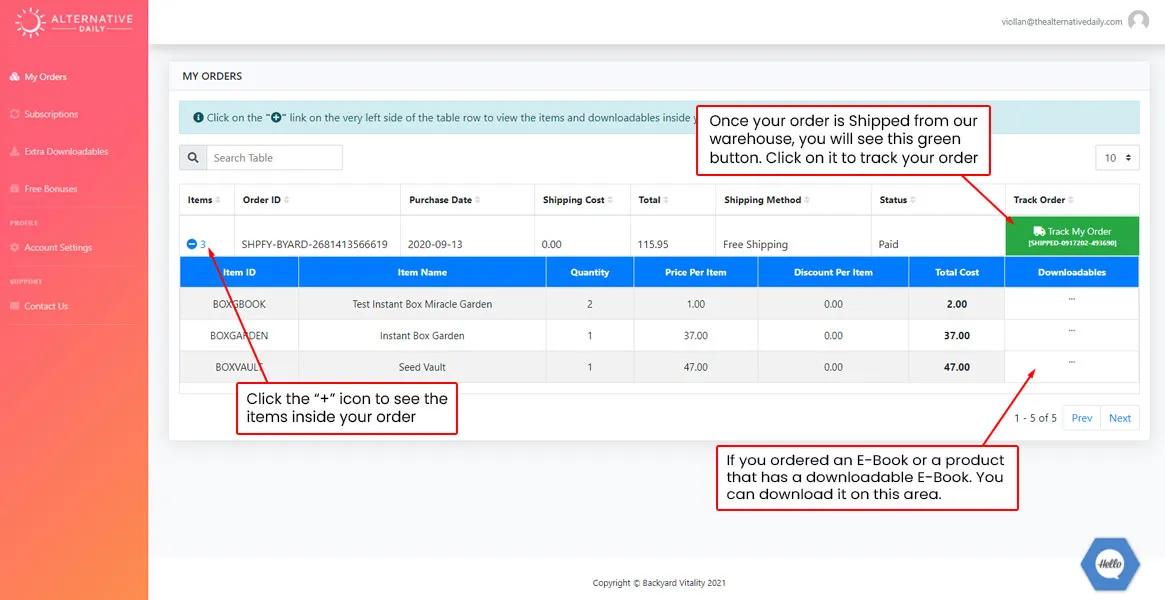The image size is (1165, 600).
Task: Click the Account Settings gear icon
Action: pyautogui.click(x=14, y=248)
